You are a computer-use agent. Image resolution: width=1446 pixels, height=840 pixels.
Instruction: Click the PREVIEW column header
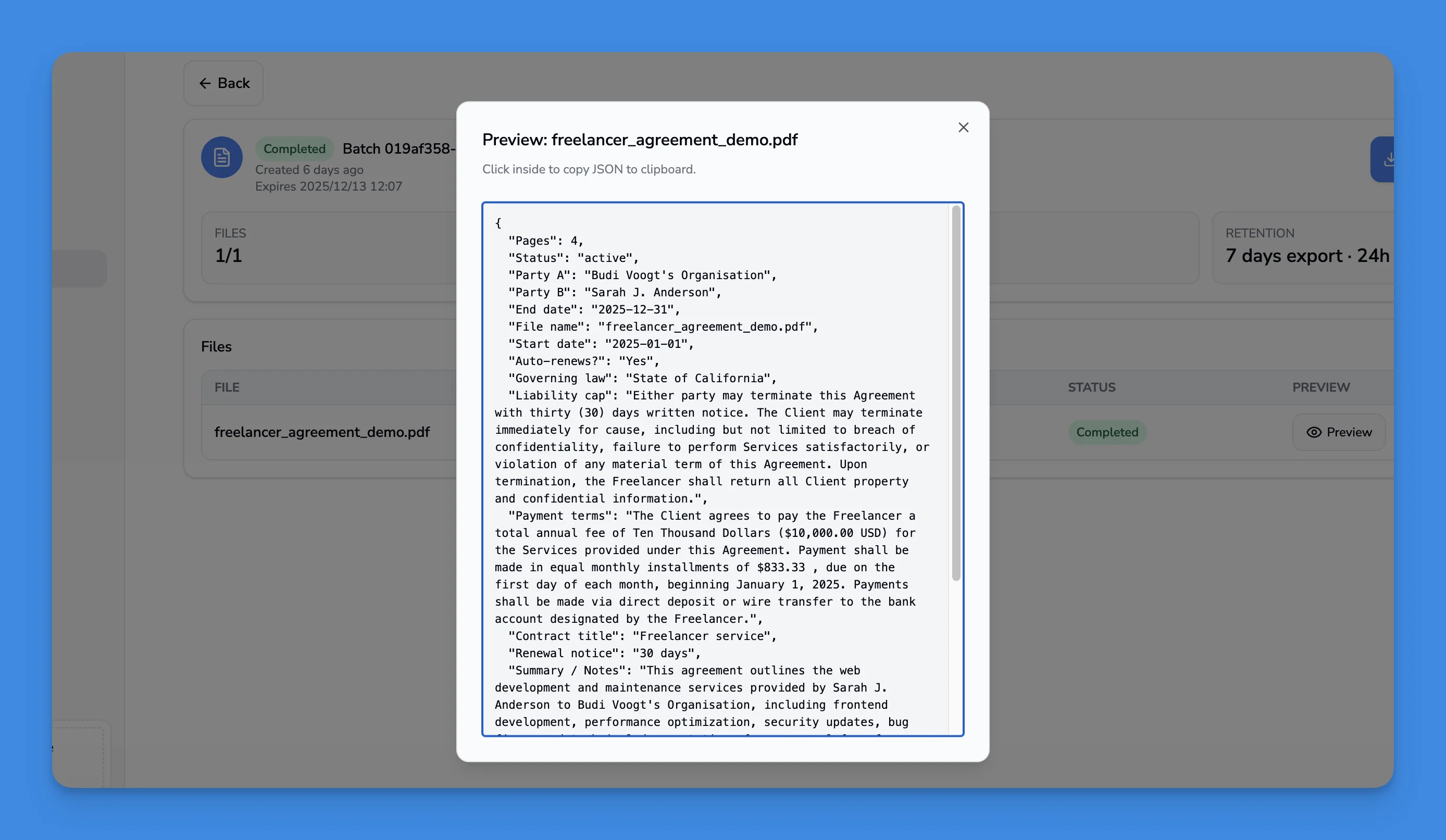1321,387
